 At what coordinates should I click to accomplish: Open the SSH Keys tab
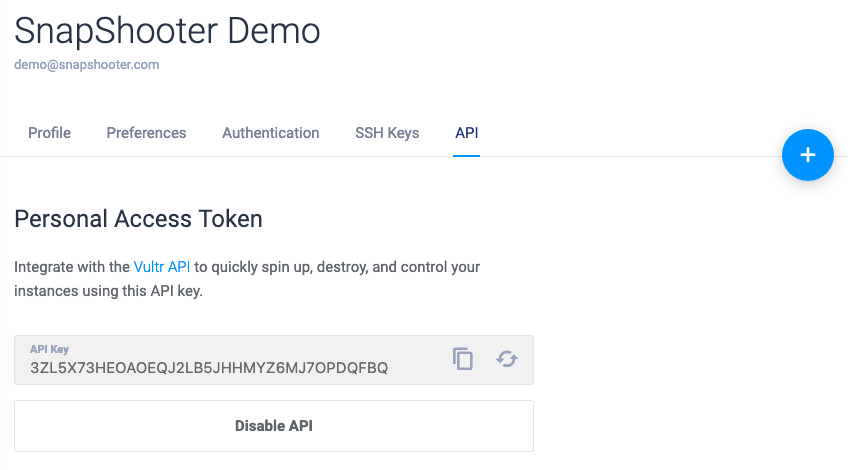pyautogui.click(x=387, y=133)
